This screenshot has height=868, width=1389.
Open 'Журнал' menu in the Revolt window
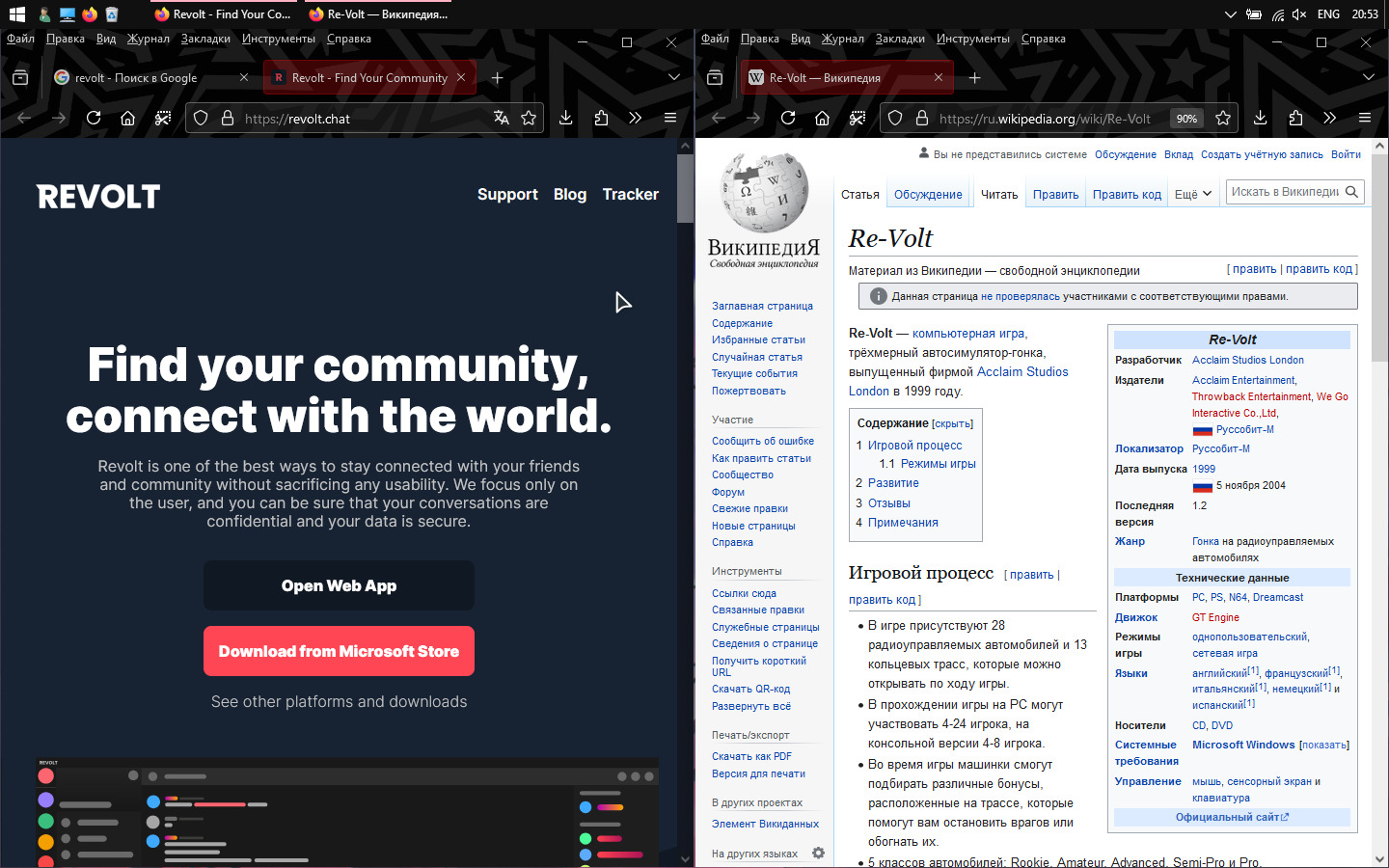coord(148,39)
